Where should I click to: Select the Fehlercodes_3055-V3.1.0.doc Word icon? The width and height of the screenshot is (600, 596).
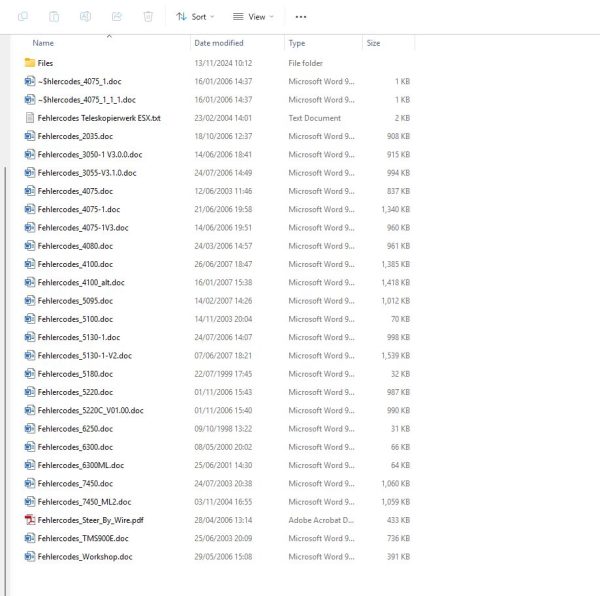29,173
